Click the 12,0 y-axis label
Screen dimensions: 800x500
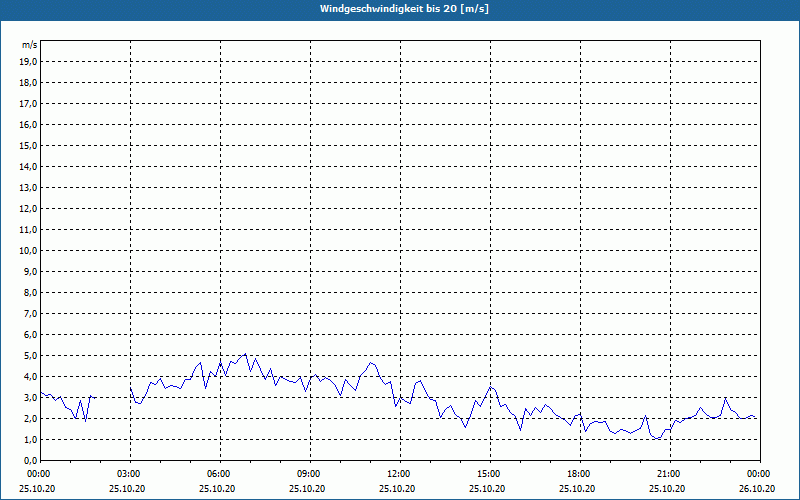click(28, 209)
